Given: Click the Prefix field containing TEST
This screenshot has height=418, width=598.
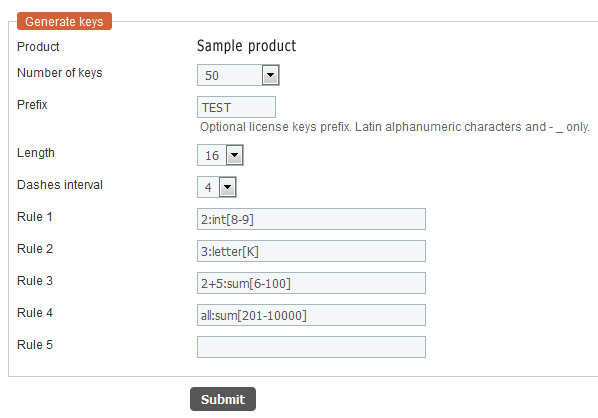Looking at the screenshot, I should click(236, 107).
